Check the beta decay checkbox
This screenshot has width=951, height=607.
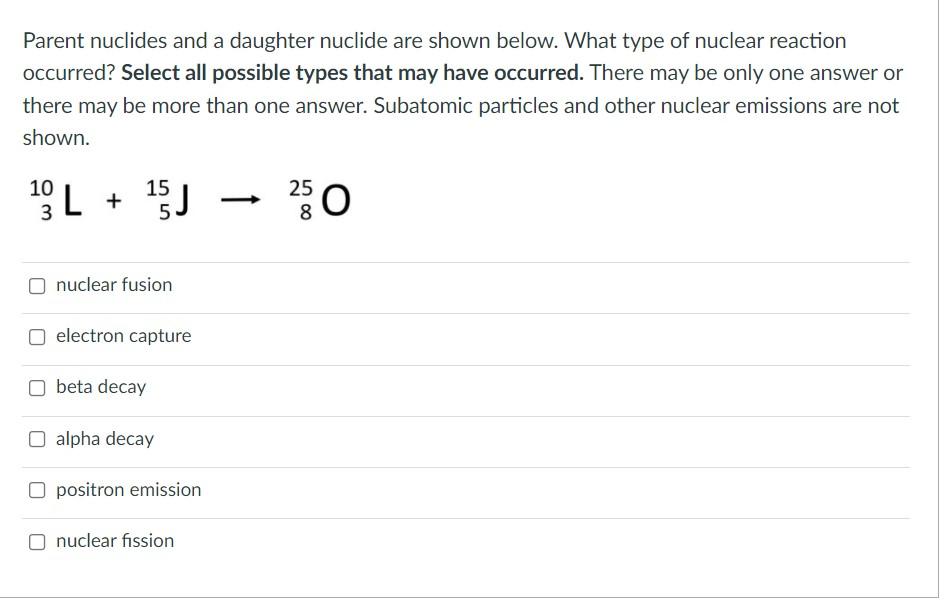pos(37,387)
